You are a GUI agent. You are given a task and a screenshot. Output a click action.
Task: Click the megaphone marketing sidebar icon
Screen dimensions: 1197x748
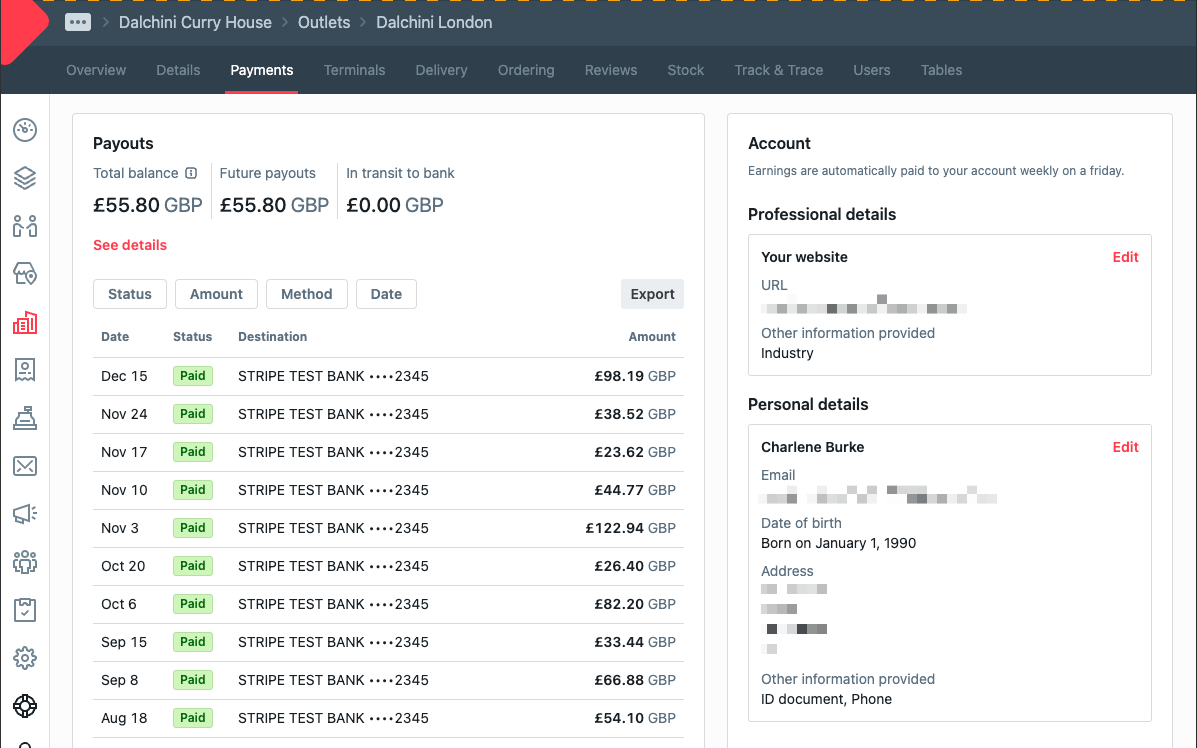[25, 514]
